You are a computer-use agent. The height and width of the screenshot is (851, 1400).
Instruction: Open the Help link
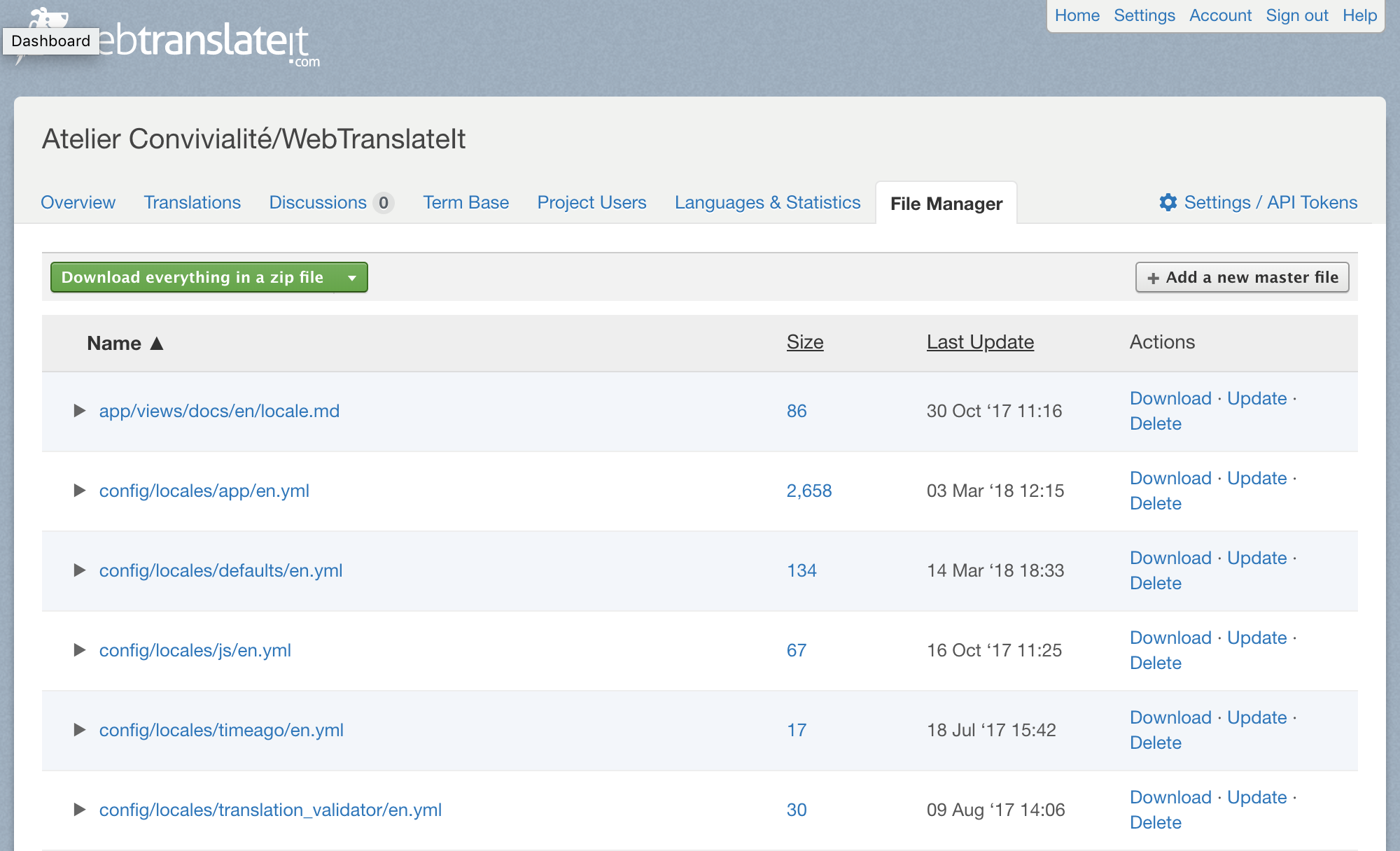[1359, 15]
